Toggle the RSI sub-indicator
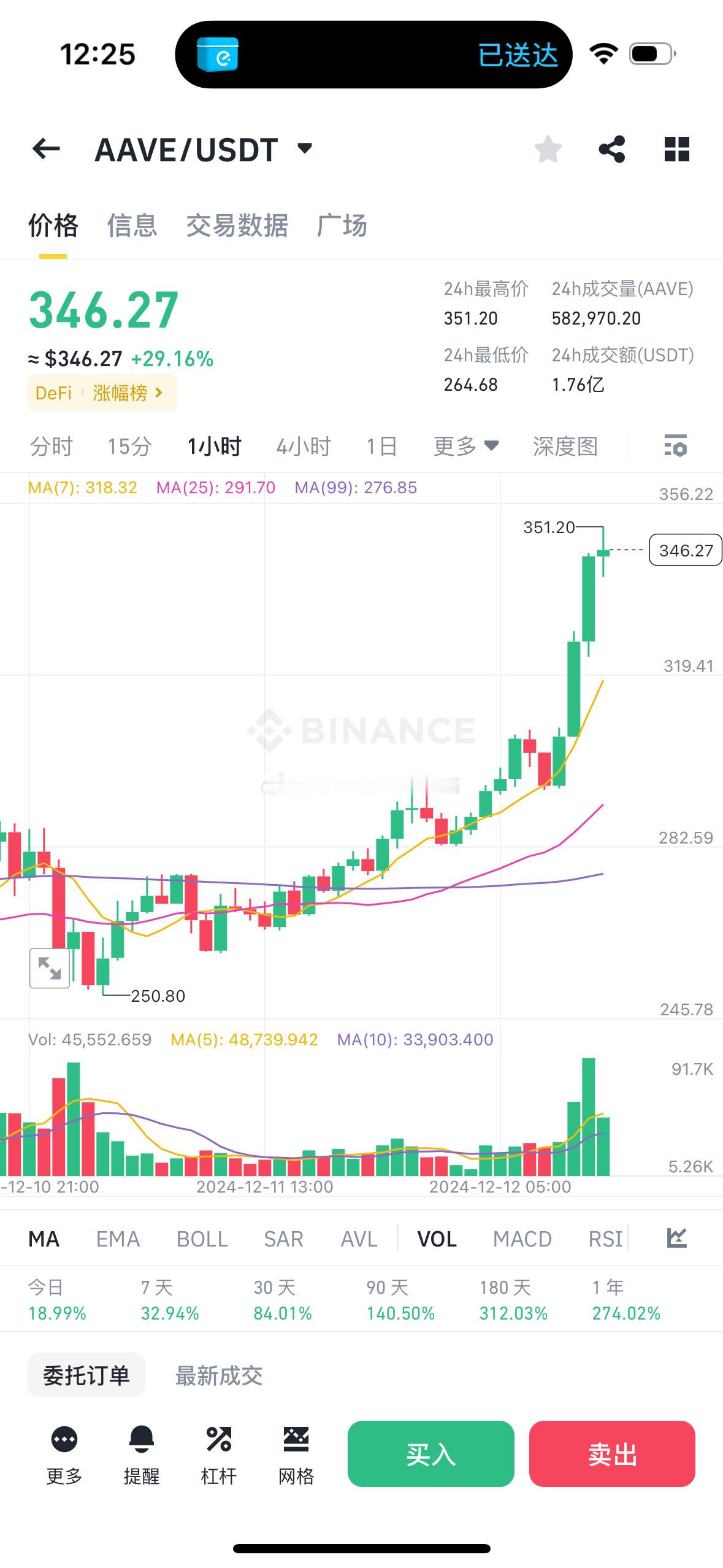The width and height of the screenshot is (723, 1568). pos(605,1239)
